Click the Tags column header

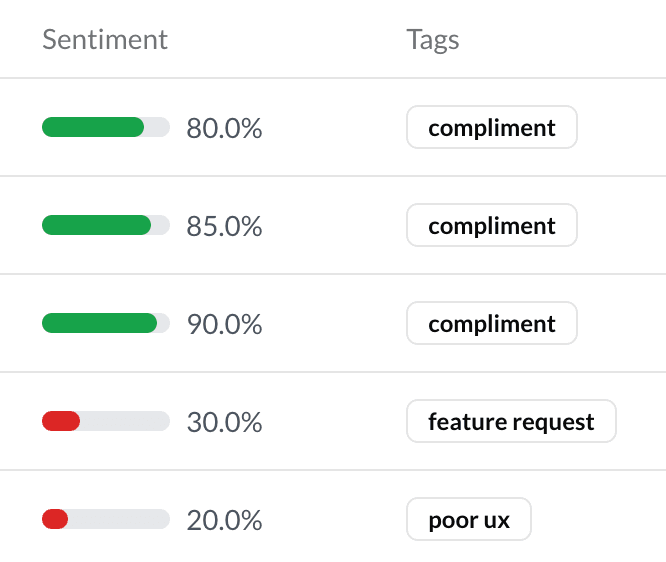point(432,40)
